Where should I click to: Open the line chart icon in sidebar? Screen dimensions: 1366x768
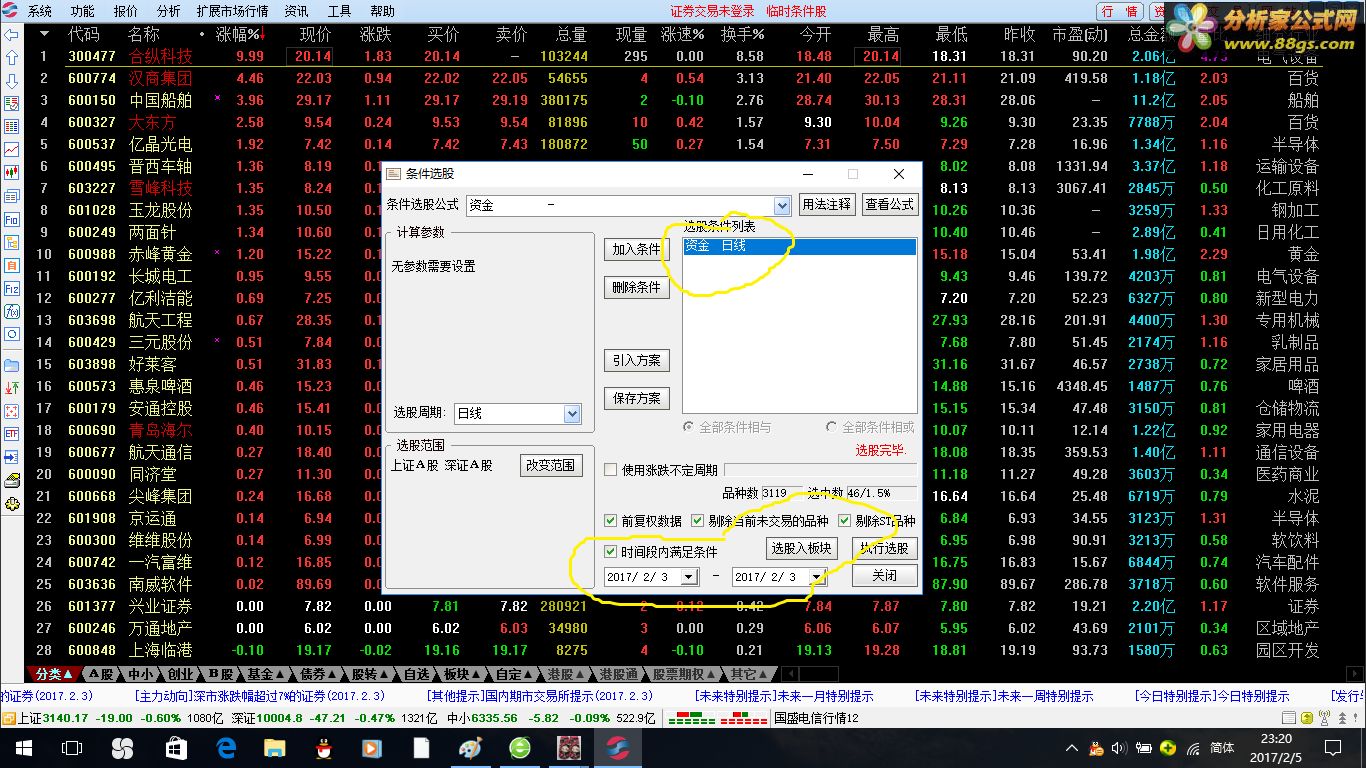coord(12,150)
